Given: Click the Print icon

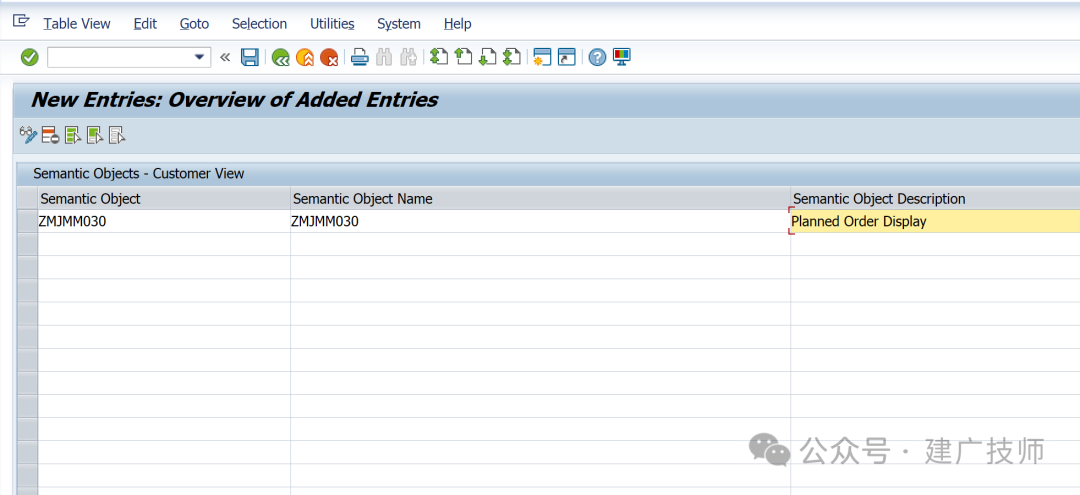Looking at the screenshot, I should pos(360,57).
